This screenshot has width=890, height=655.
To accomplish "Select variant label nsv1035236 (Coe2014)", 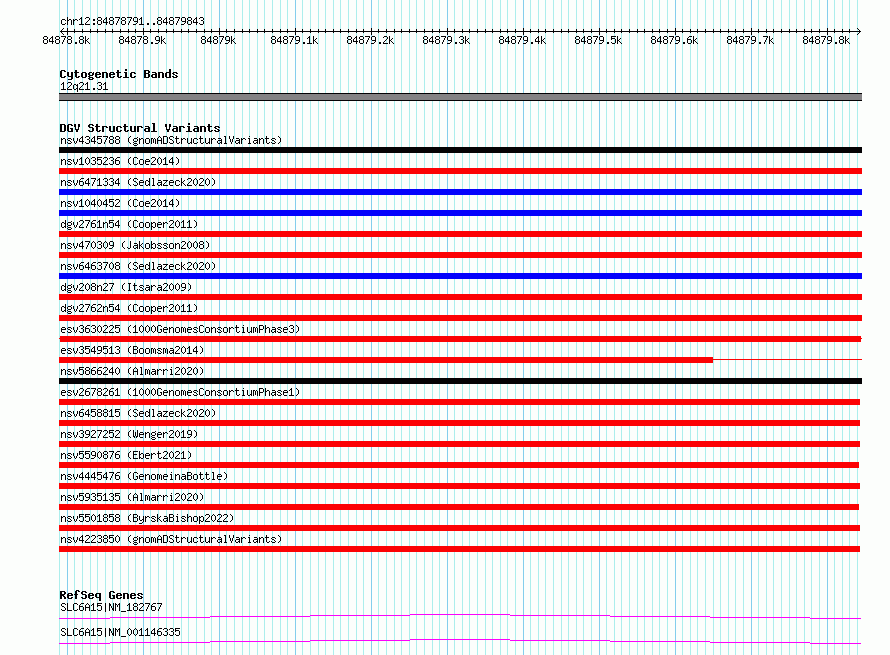I will (120, 161).
